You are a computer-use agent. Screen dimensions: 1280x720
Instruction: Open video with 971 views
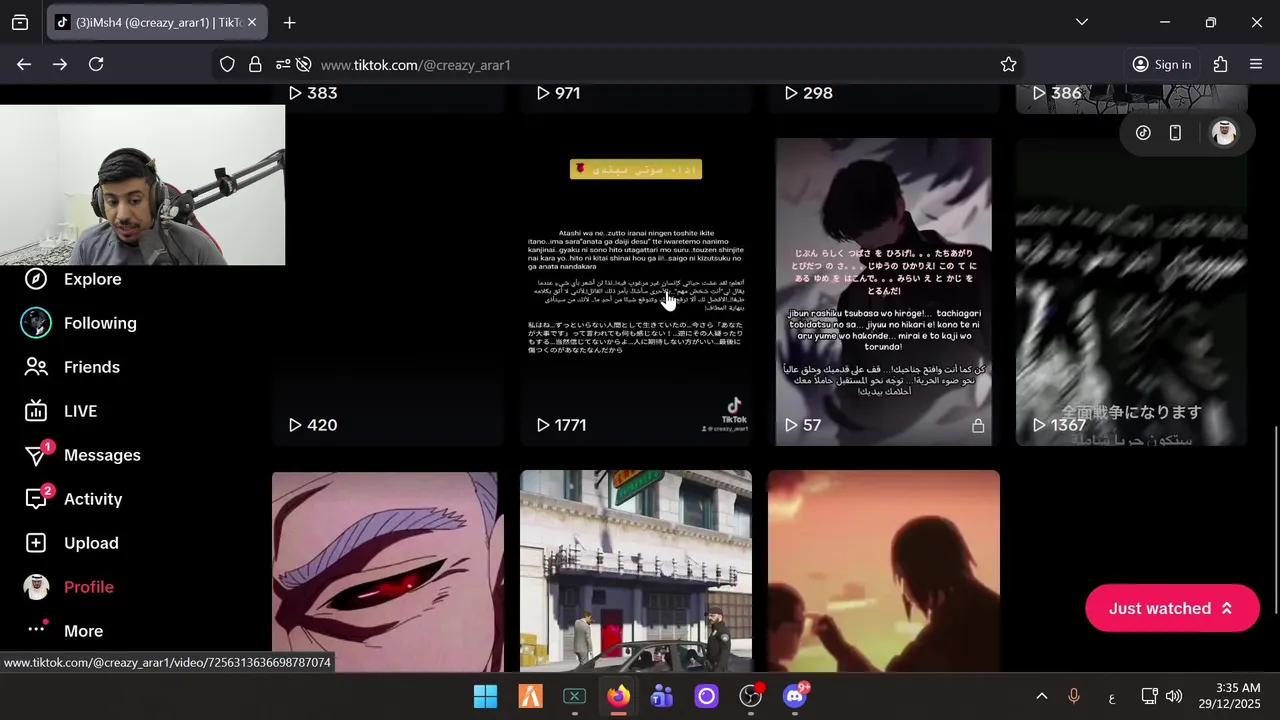pos(636,99)
